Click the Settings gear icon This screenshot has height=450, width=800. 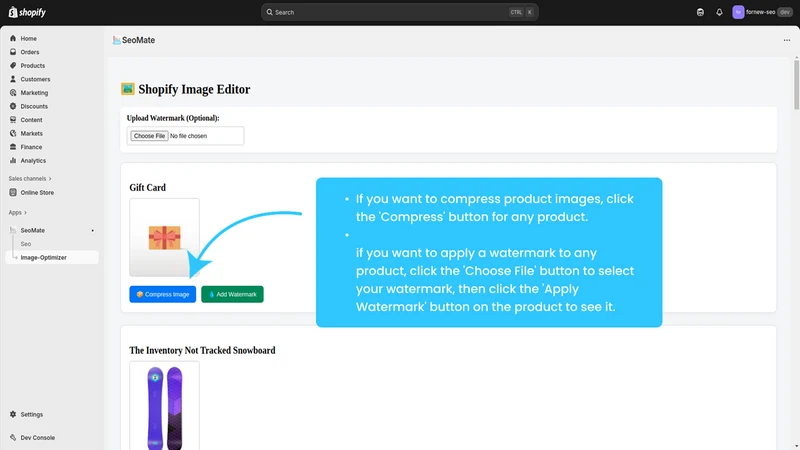tap(13, 414)
